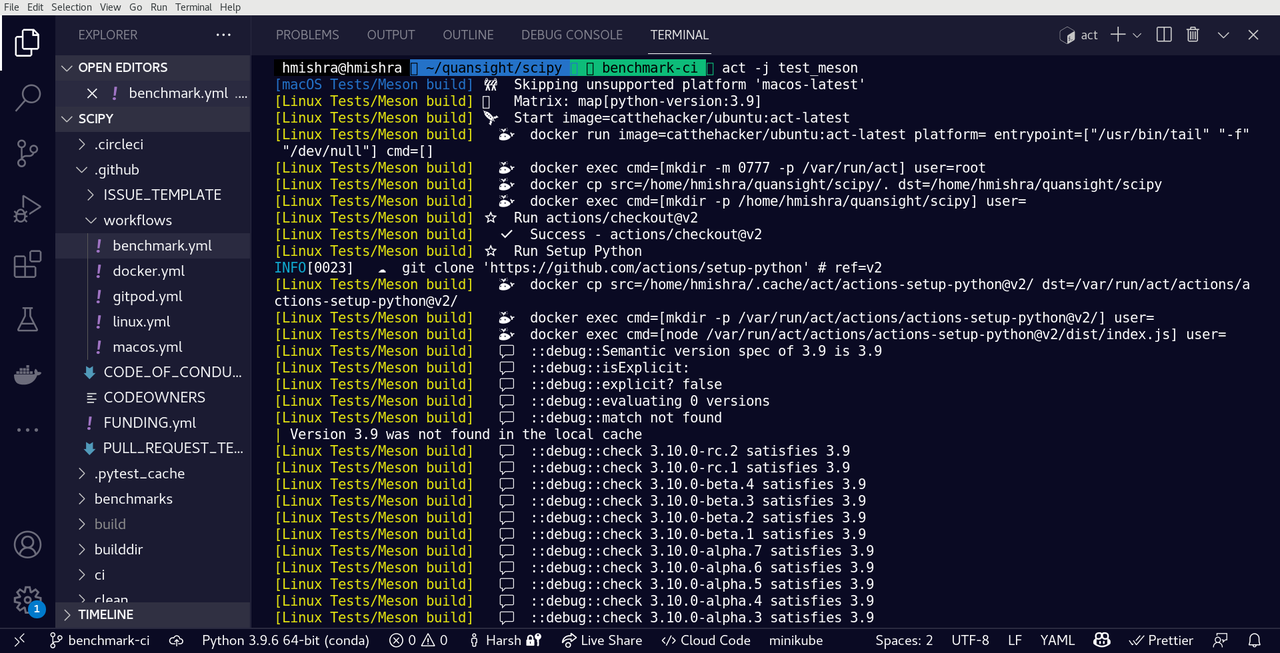The height and width of the screenshot is (653, 1280).
Task: Select the act terminal instance
Action: coord(1079,35)
